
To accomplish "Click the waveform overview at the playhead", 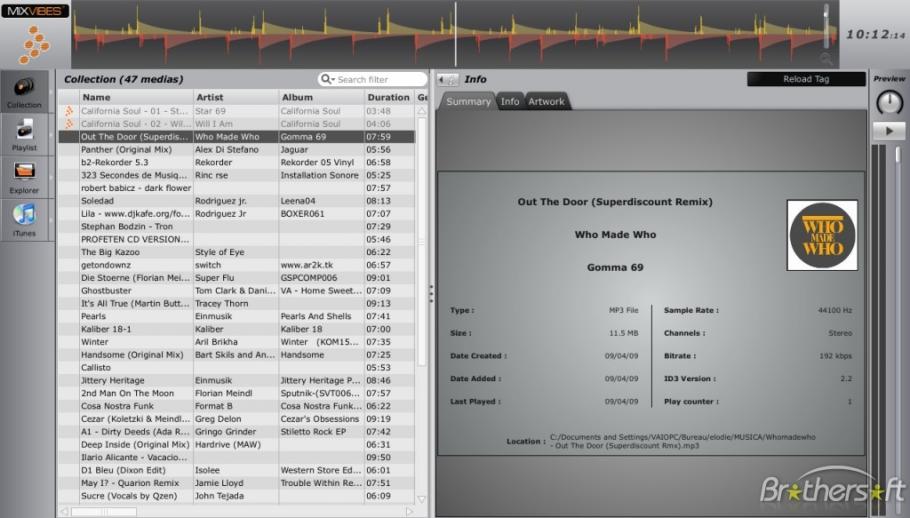I will [x=456, y=34].
